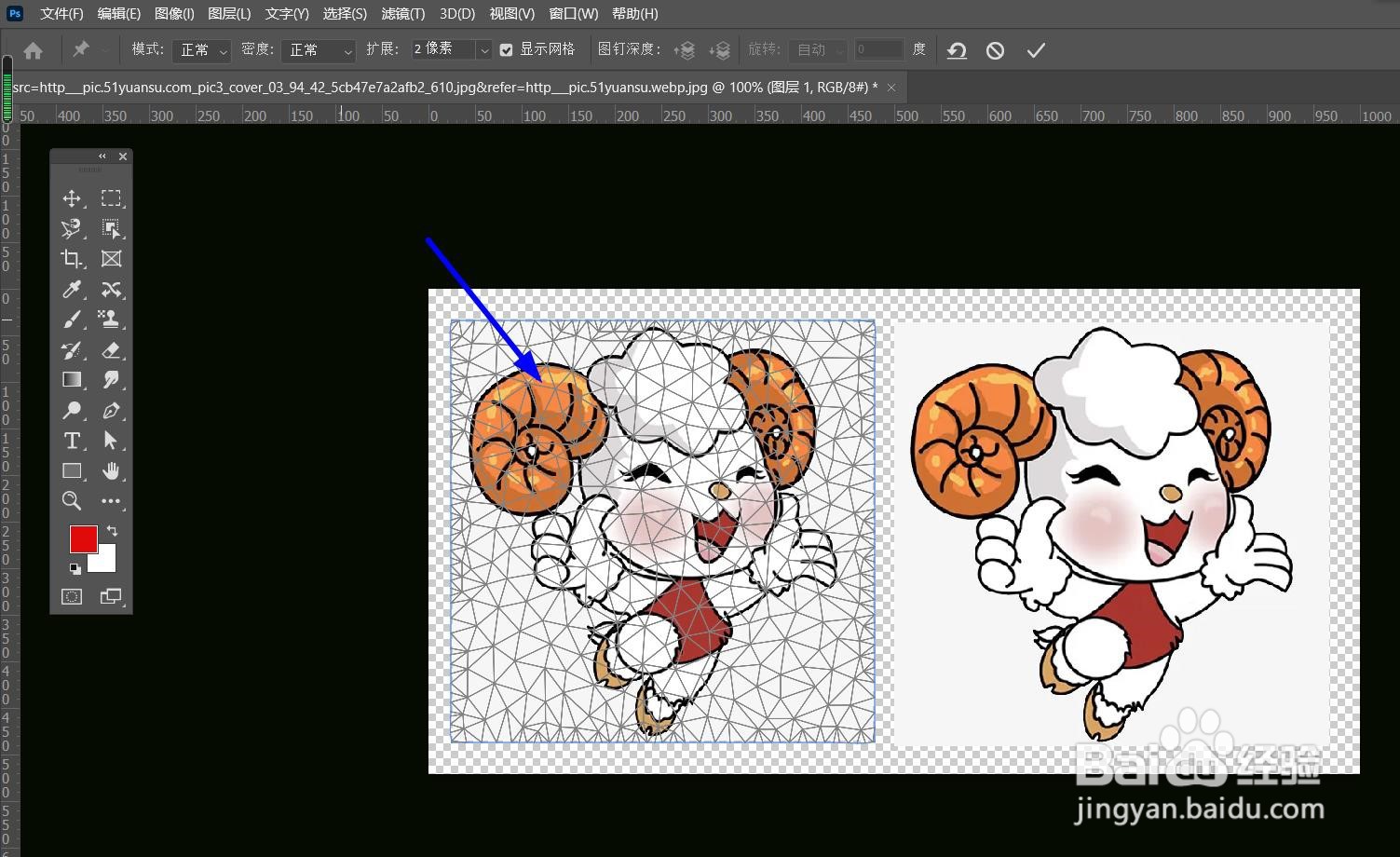Open the 文字(Y) menu
The image size is (1400, 857).
coord(287,13)
